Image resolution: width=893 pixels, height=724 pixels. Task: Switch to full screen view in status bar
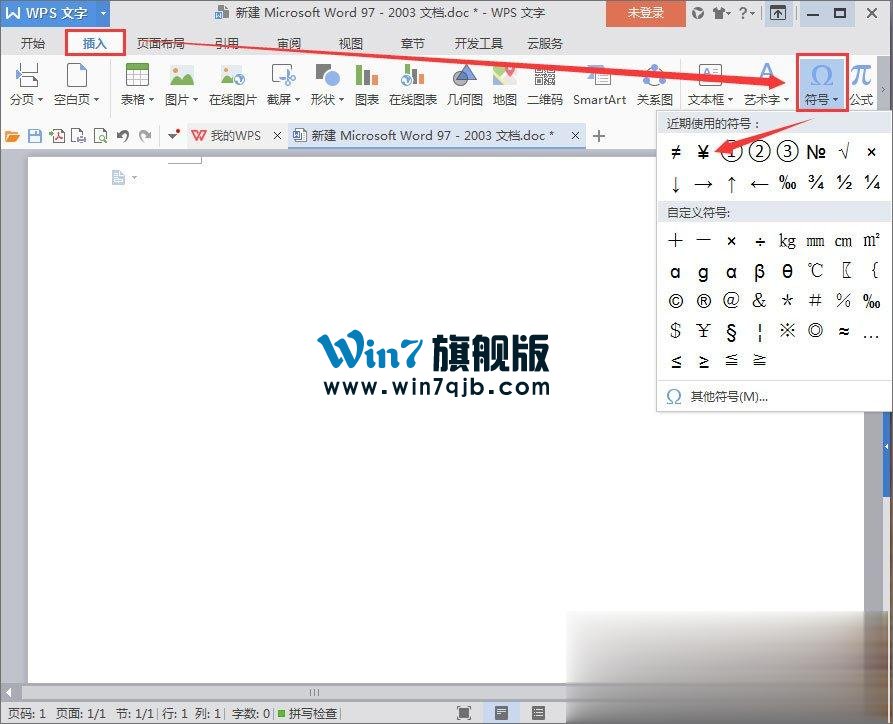464,713
